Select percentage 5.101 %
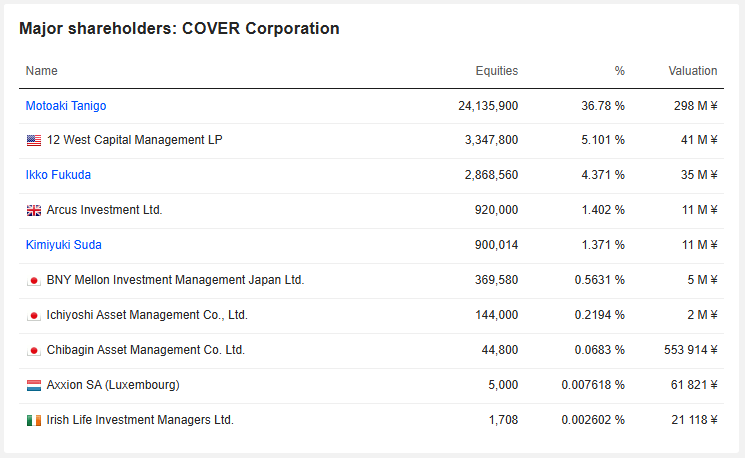Image resolution: width=745 pixels, height=458 pixels. click(603, 140)
